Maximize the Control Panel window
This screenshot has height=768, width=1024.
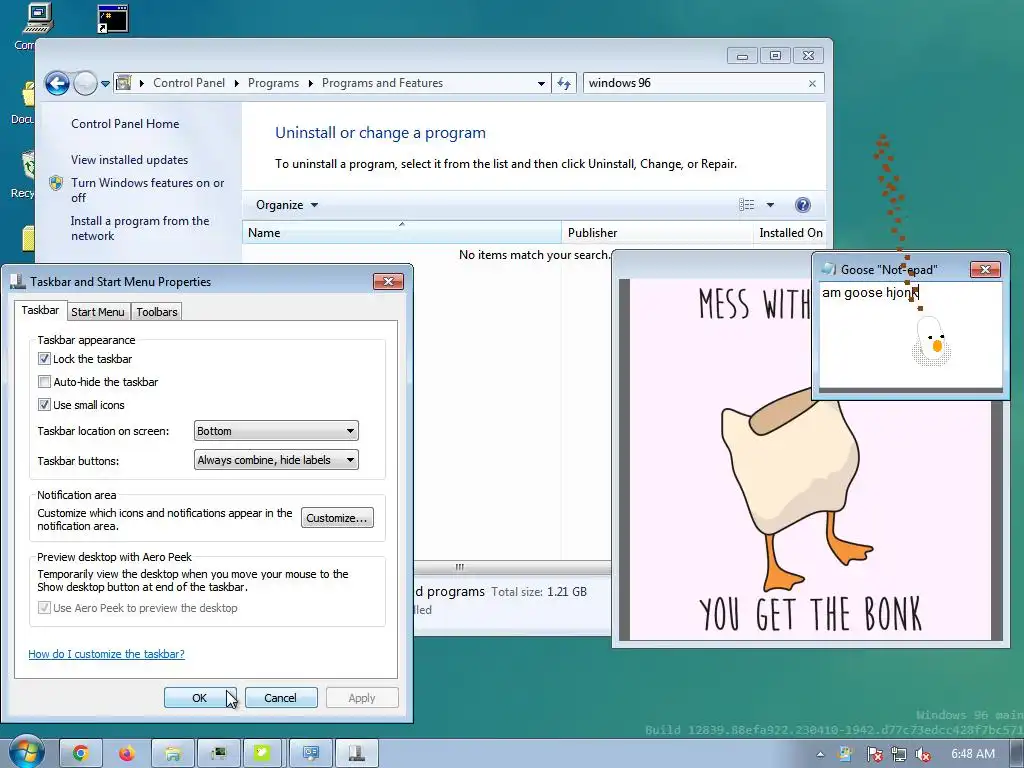click(775, 56)
